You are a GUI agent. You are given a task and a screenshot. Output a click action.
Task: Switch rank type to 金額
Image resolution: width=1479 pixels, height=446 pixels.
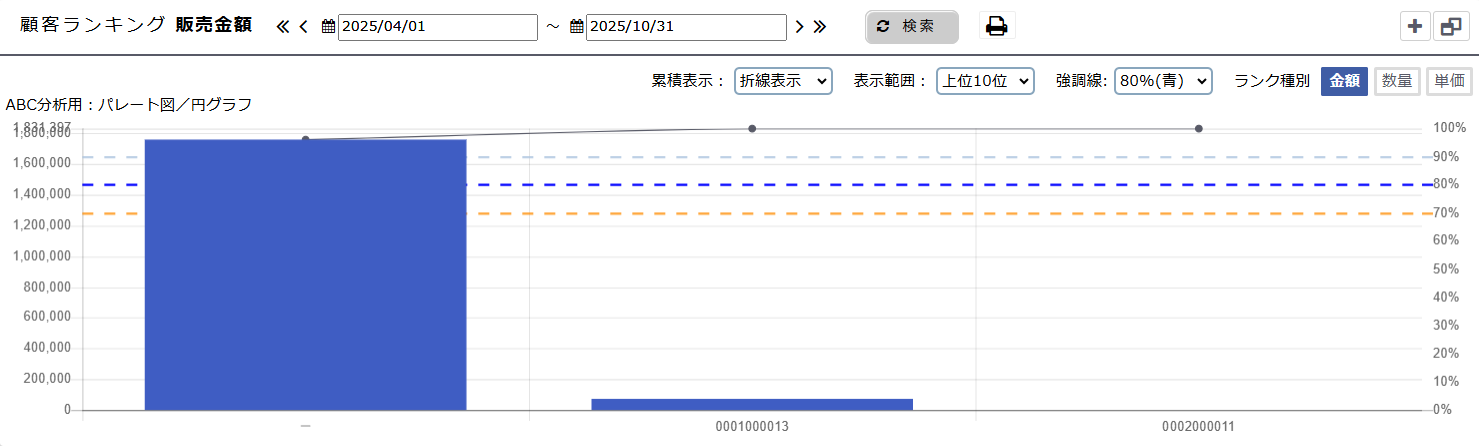point(1344,82)
